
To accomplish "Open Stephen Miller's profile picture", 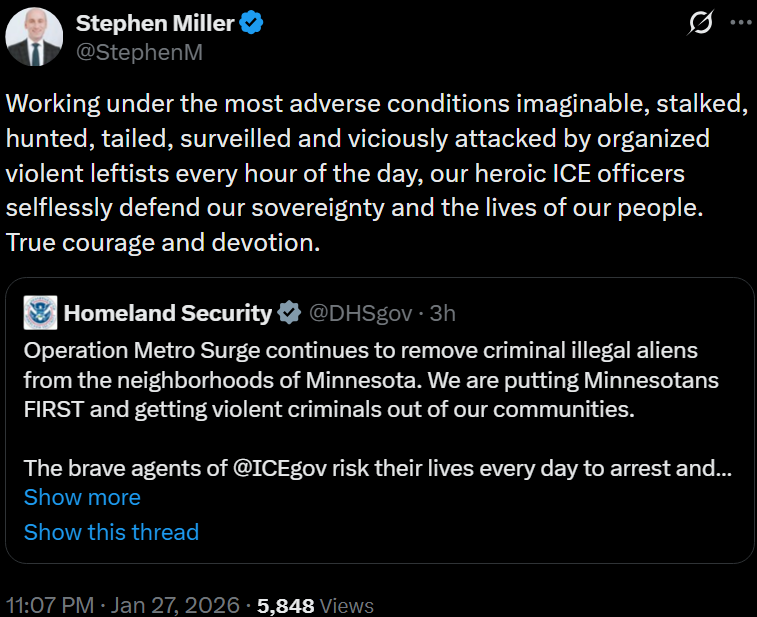I will pos(33,38).
